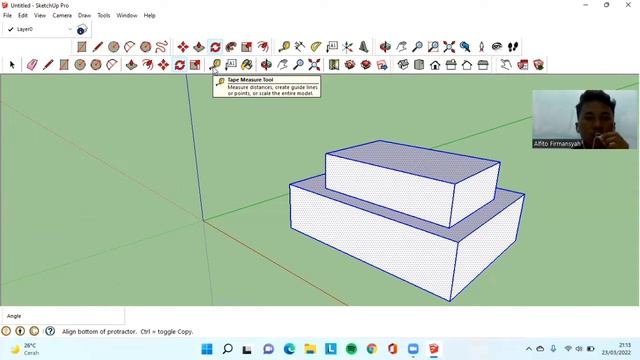Choose Orbit tool in lower toolbar row
Screen dimensions: 640x360
[267, 65]
